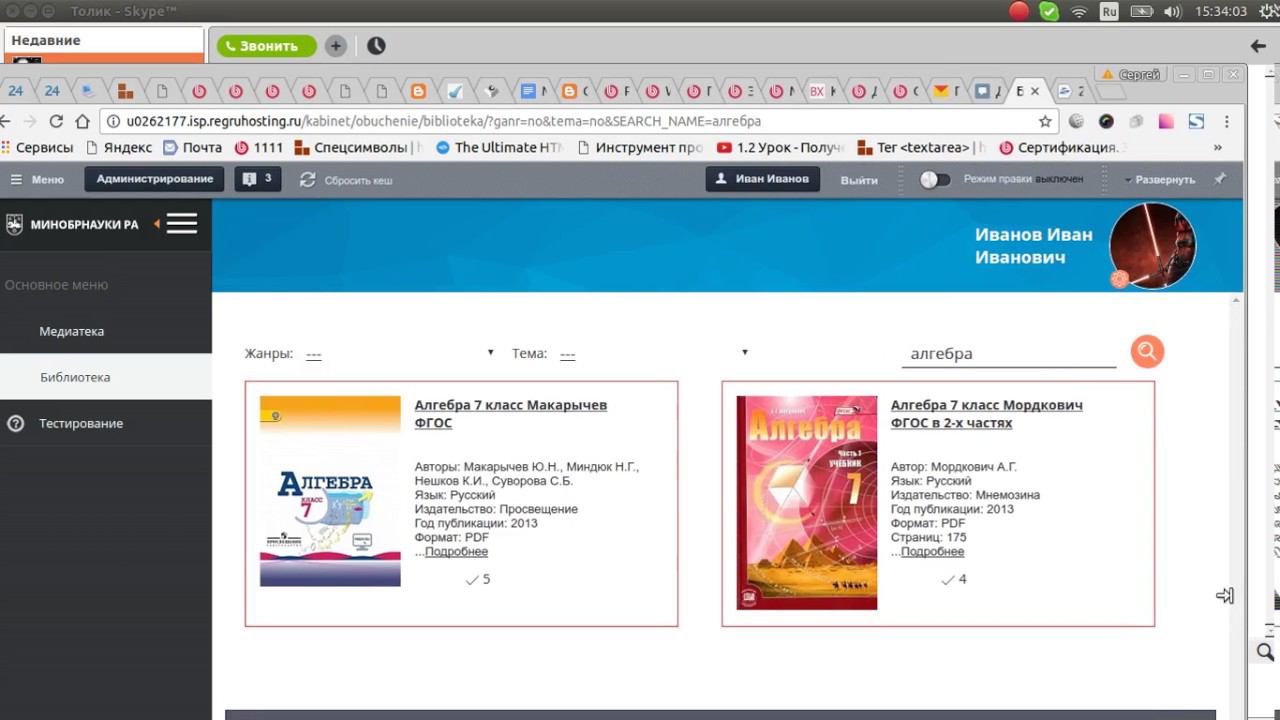1280x720 pixels.
Task: Click the grey globe extension icon
Action: [x=1076, y=121]
